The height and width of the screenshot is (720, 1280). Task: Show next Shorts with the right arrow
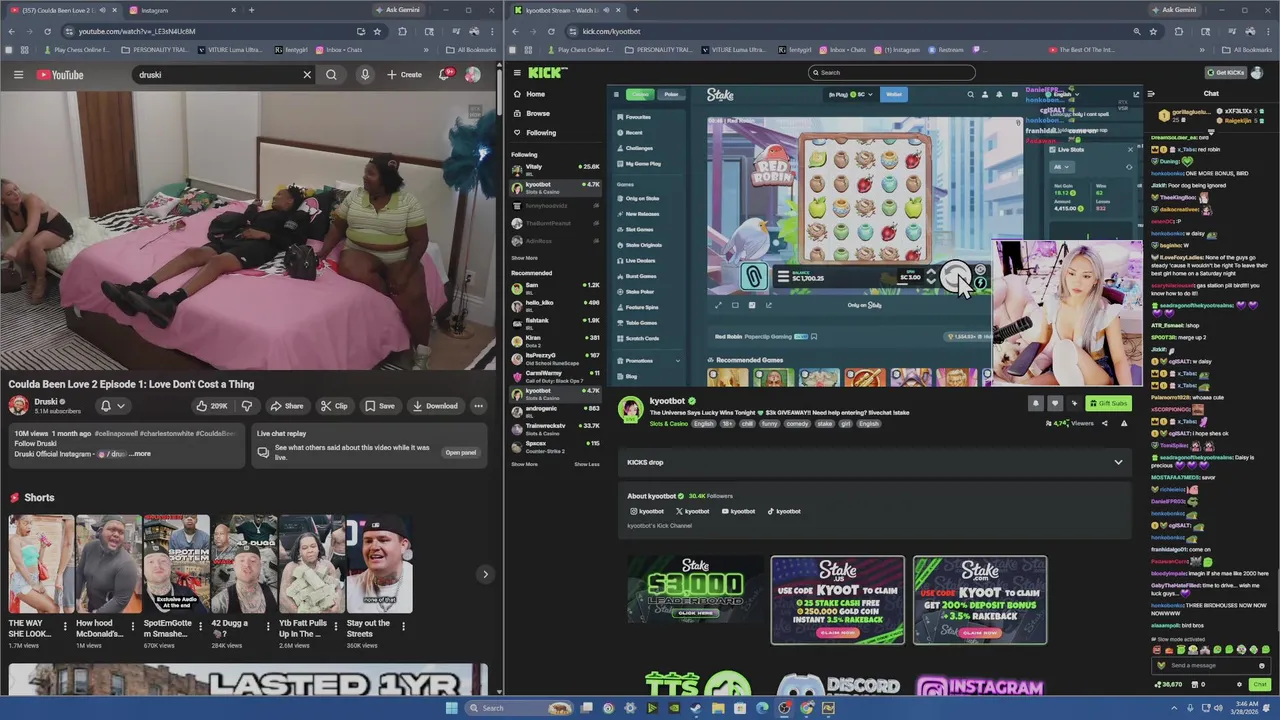click(485, 574)
